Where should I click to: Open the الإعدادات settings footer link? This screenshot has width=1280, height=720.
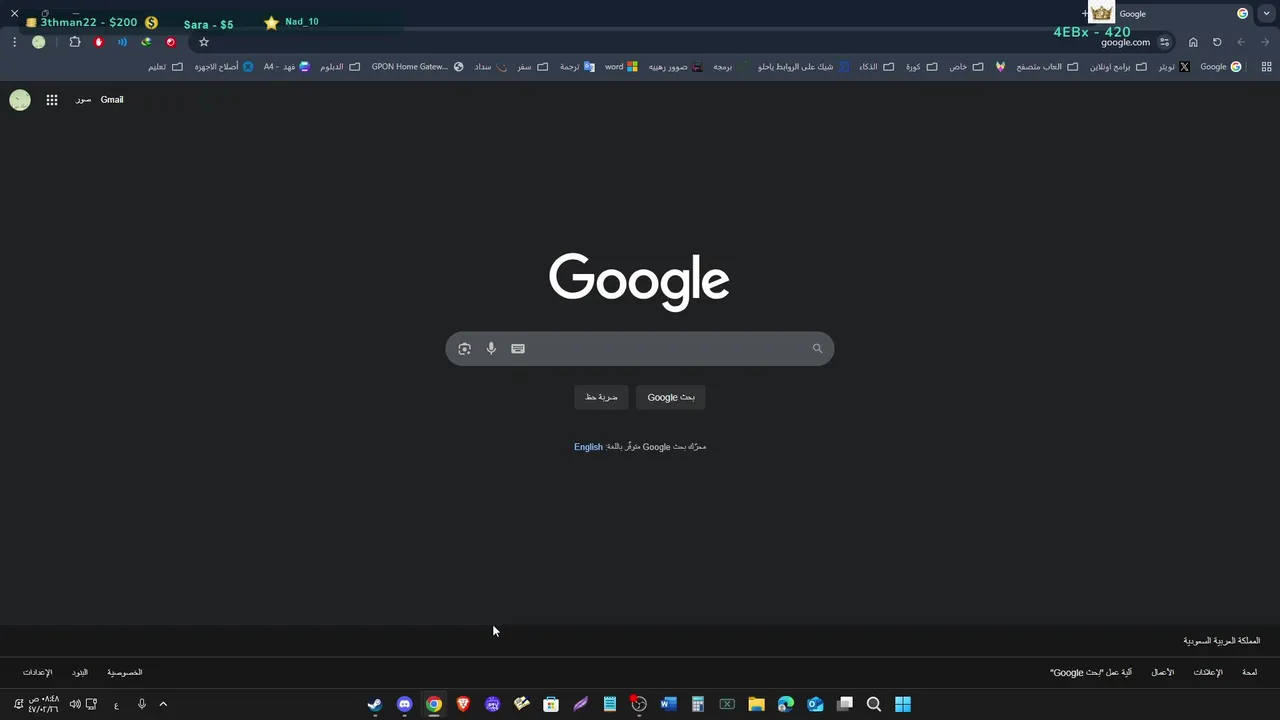click(38, 673)
